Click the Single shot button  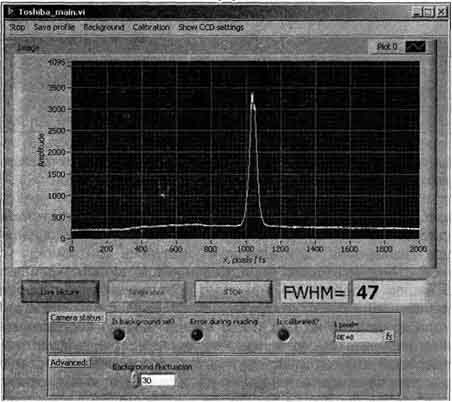click(146, 292)
